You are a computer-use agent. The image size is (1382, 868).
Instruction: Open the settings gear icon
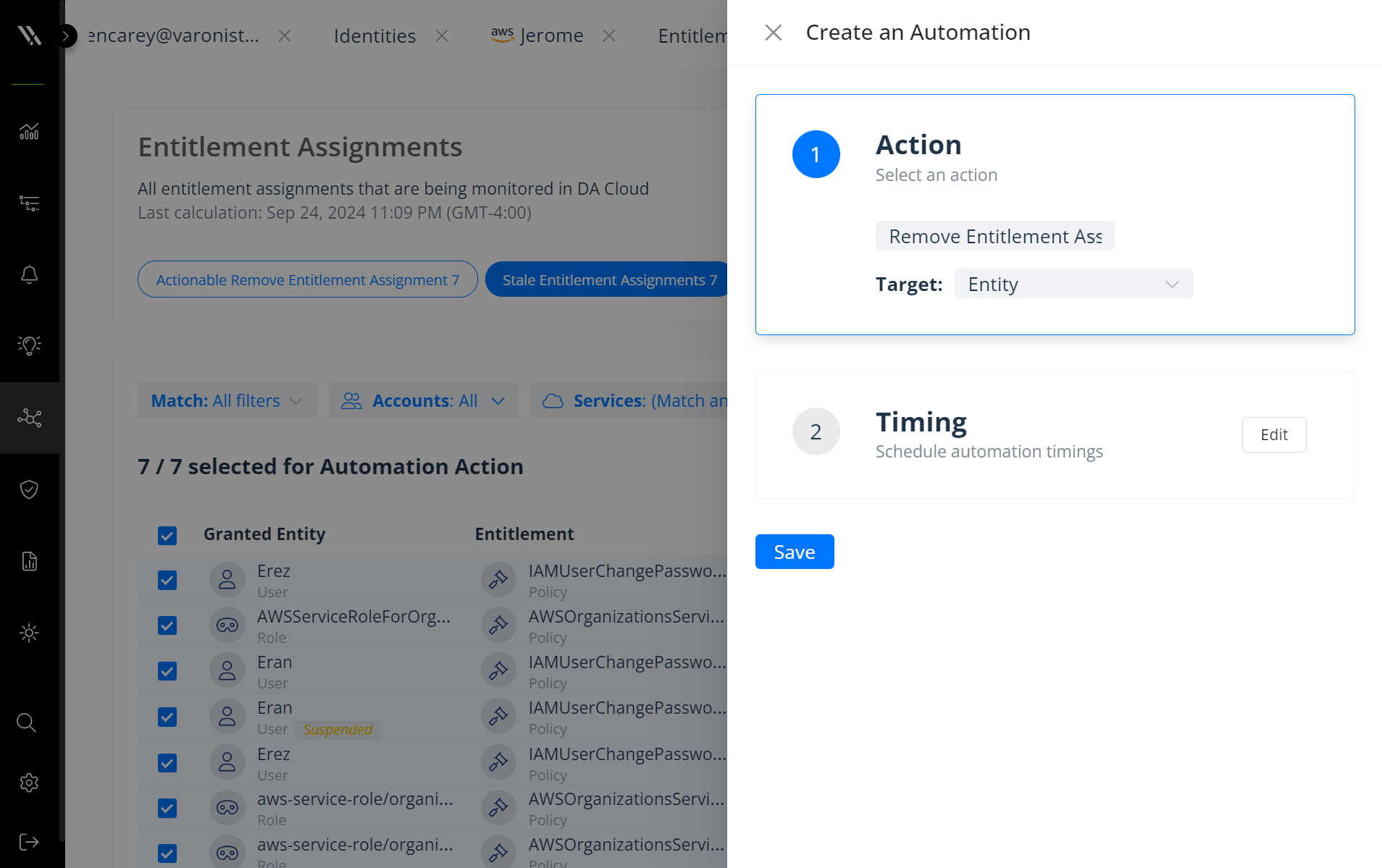coord(29,783)
